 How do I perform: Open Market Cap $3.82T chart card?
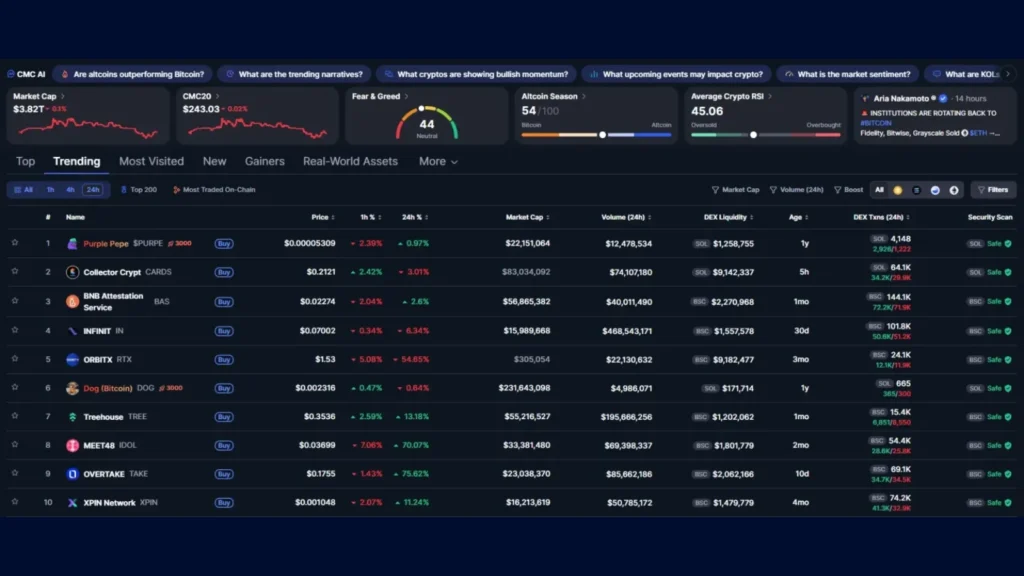88,116
